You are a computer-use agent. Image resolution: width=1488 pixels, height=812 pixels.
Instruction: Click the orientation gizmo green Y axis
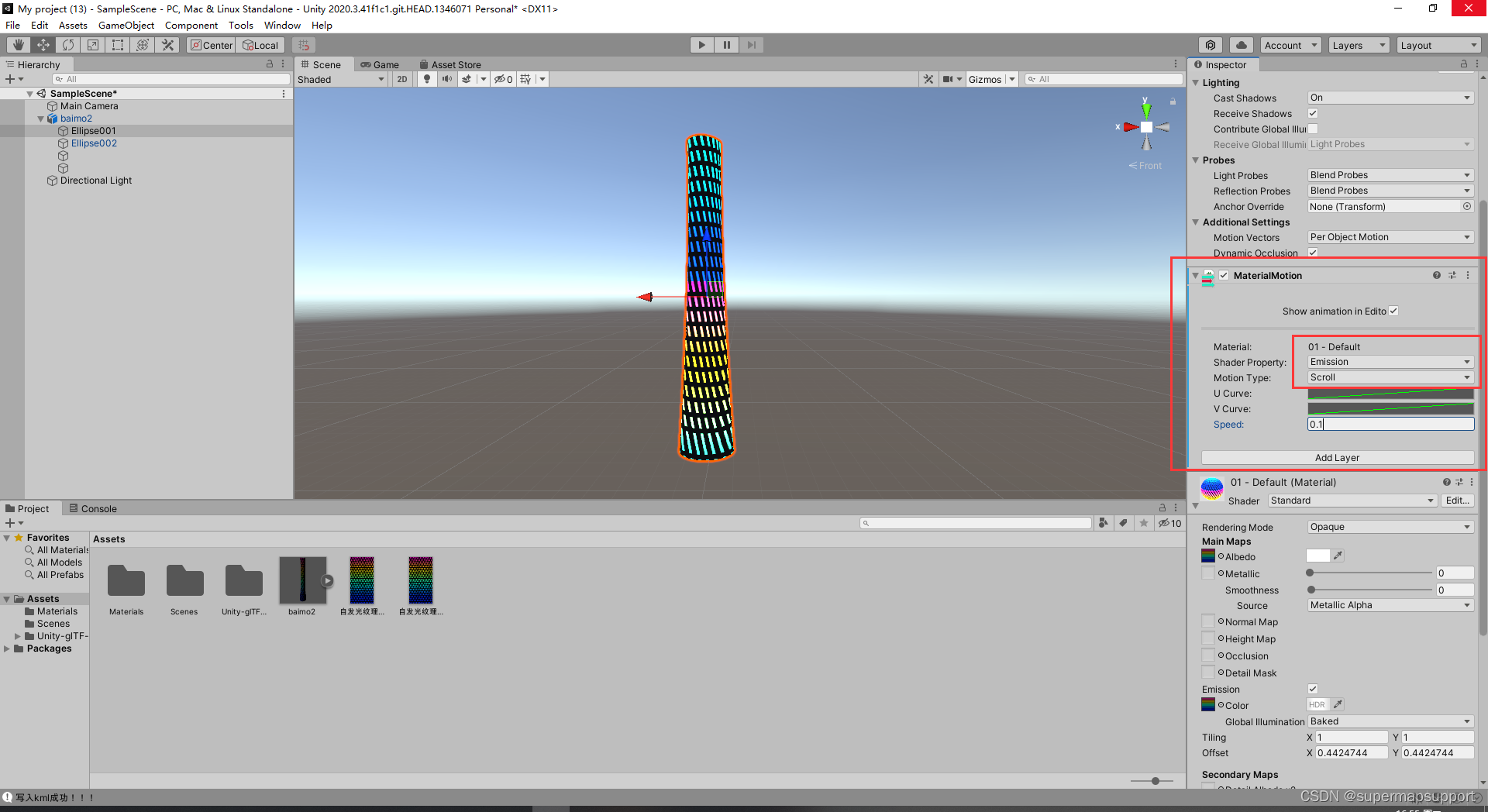[x=1146, y=110]
